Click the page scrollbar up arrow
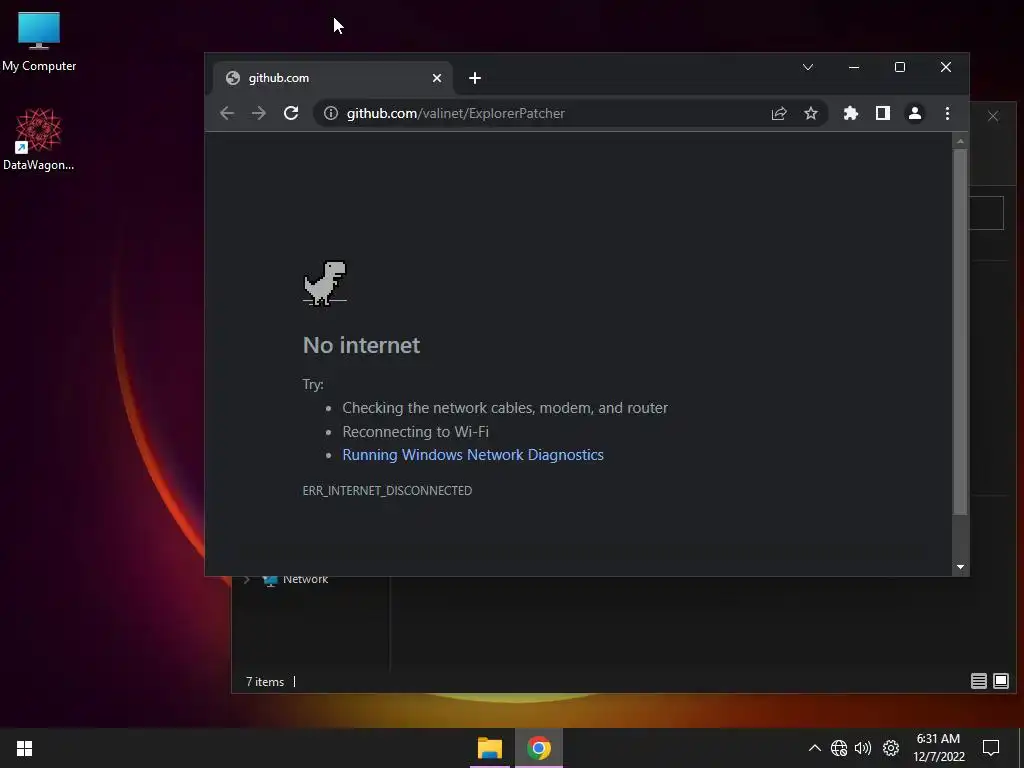The width and height of the screenshot is (1024, 768). click(x=960, y=141)
